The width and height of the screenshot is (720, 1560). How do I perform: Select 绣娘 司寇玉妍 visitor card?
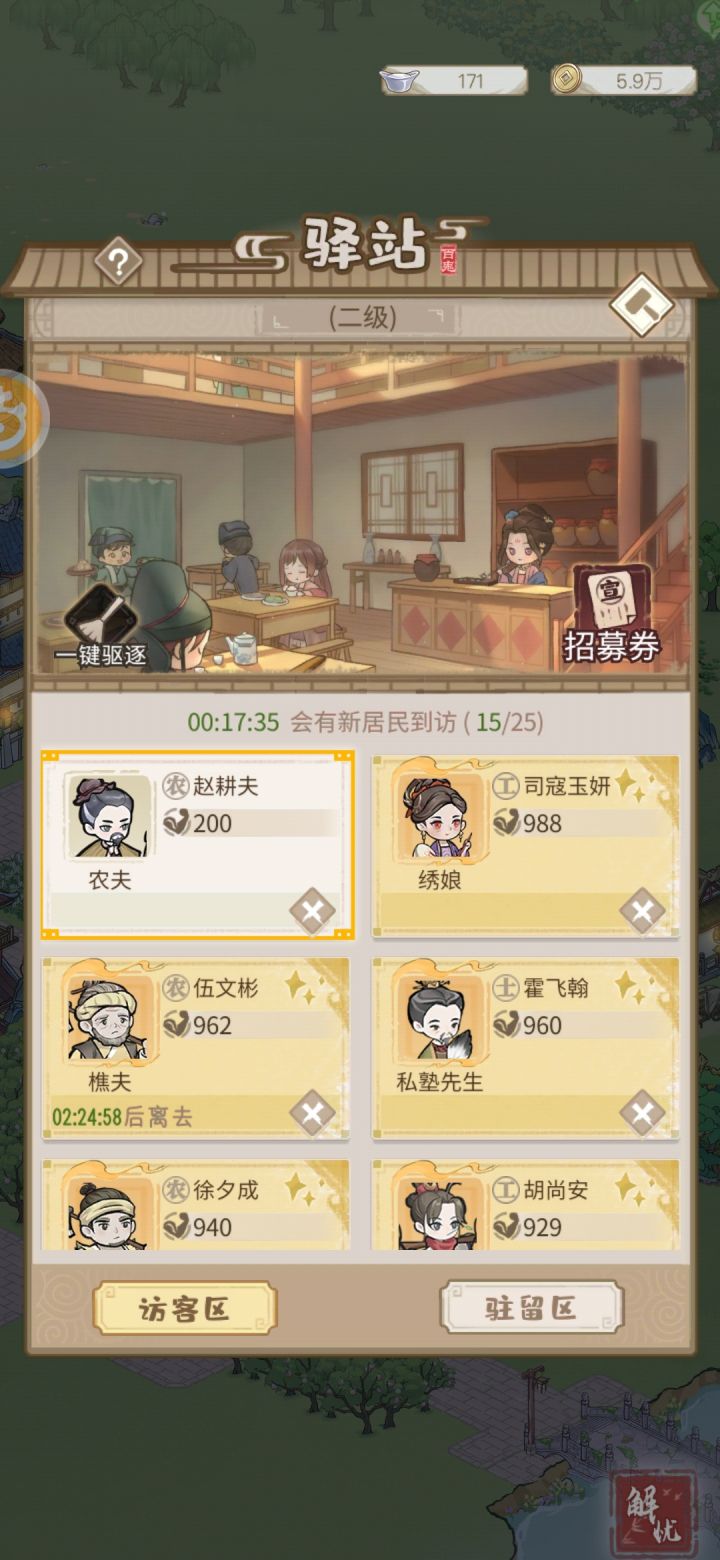(526, 846)
